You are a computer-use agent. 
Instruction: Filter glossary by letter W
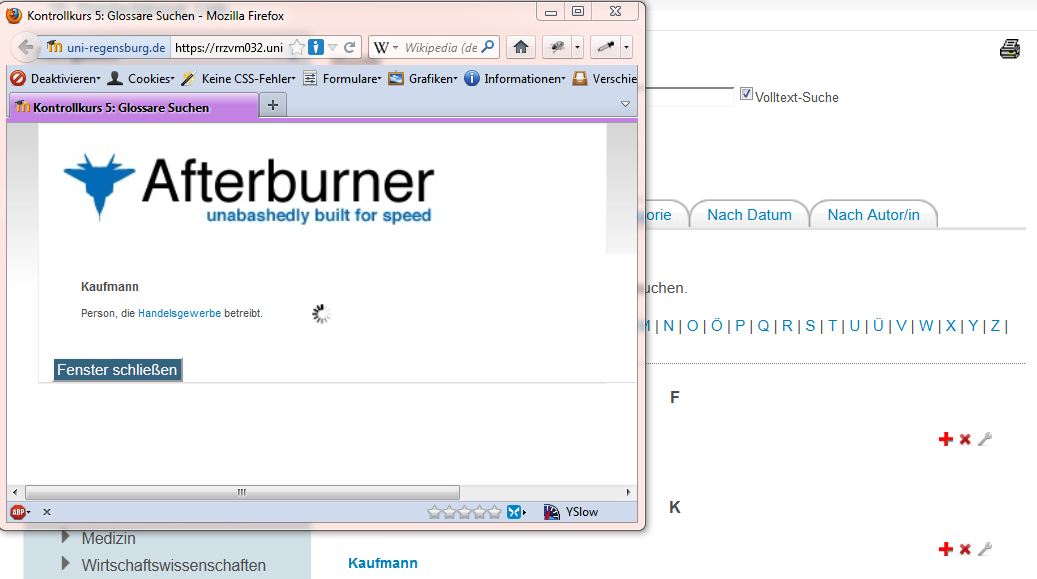tap(926, 326)
